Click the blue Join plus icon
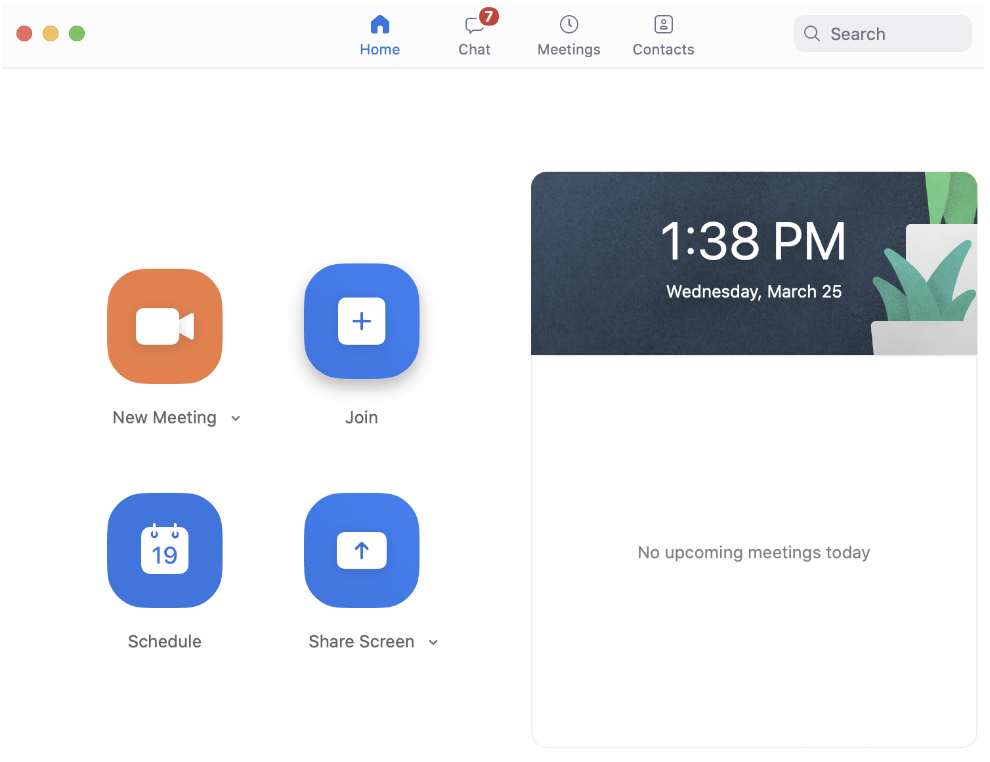The image size is (990, 762). point(362,321)
